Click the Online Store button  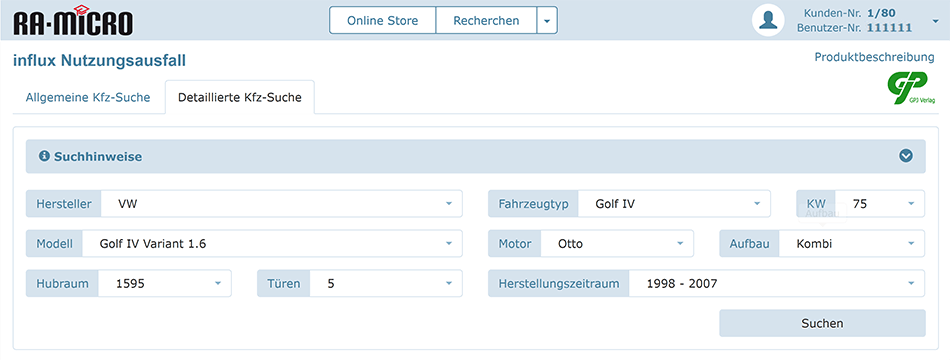tap(382, 21)
